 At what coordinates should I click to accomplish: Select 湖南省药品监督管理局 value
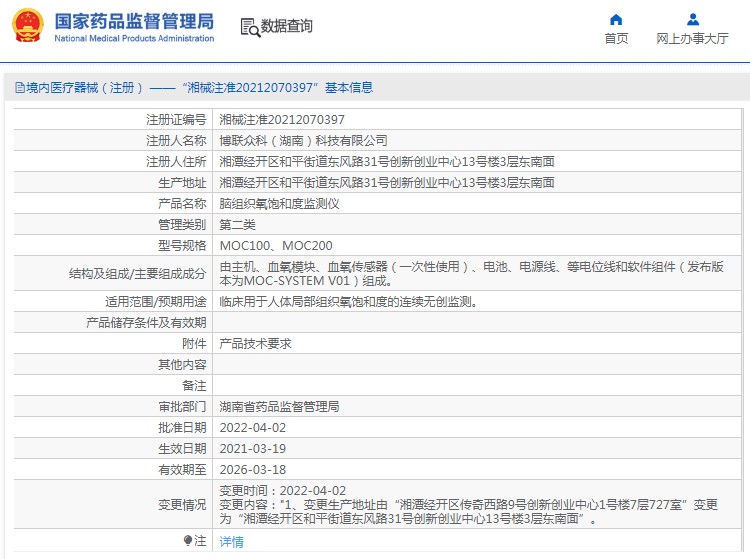pyautogui.click(x=279, y=407)
